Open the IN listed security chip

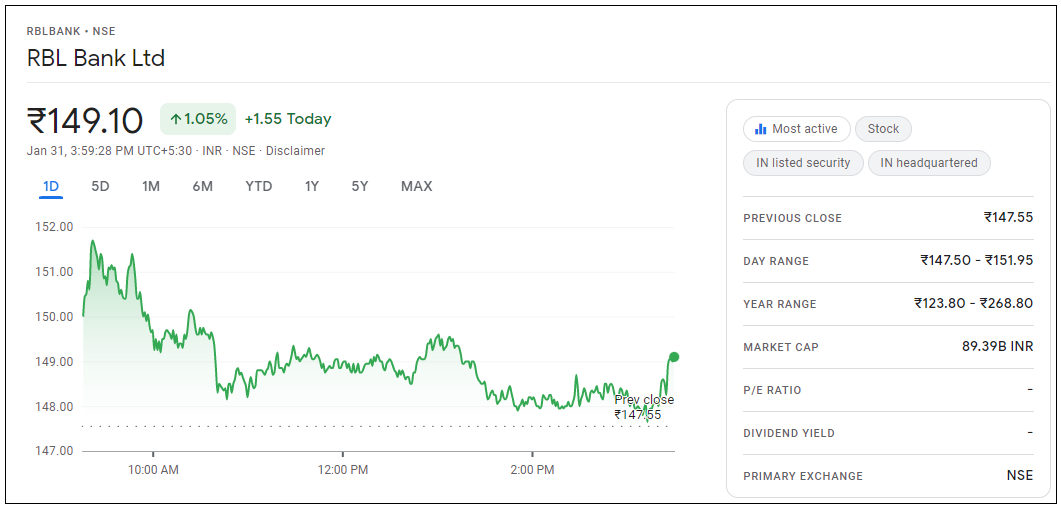(x=803, y=163)
